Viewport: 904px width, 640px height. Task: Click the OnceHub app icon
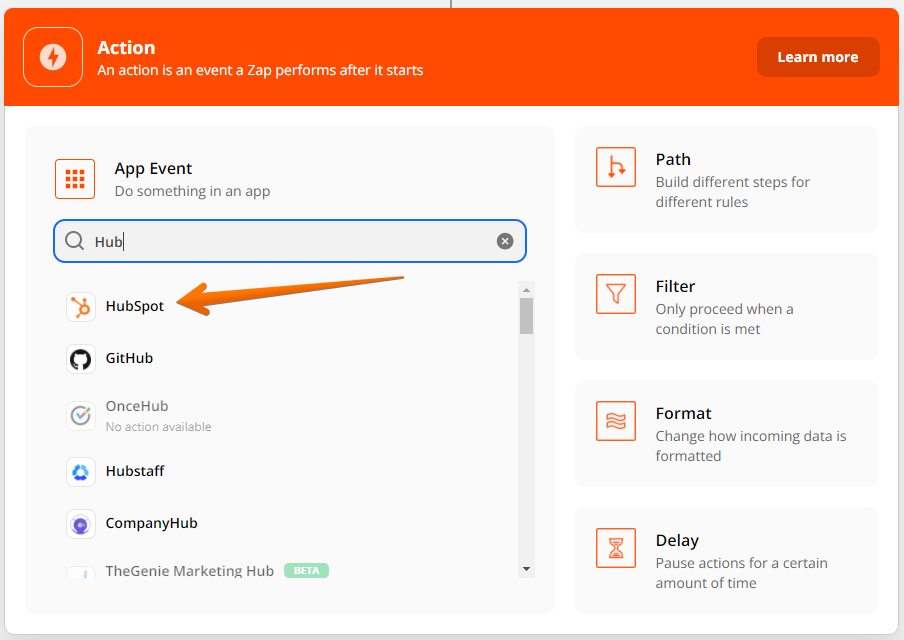click(81, 415)
